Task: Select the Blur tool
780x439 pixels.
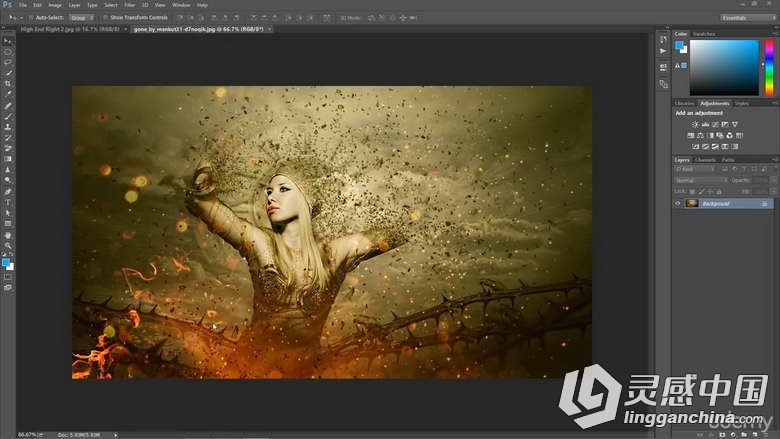Action: pyautogui.click(x=7, y=170)
